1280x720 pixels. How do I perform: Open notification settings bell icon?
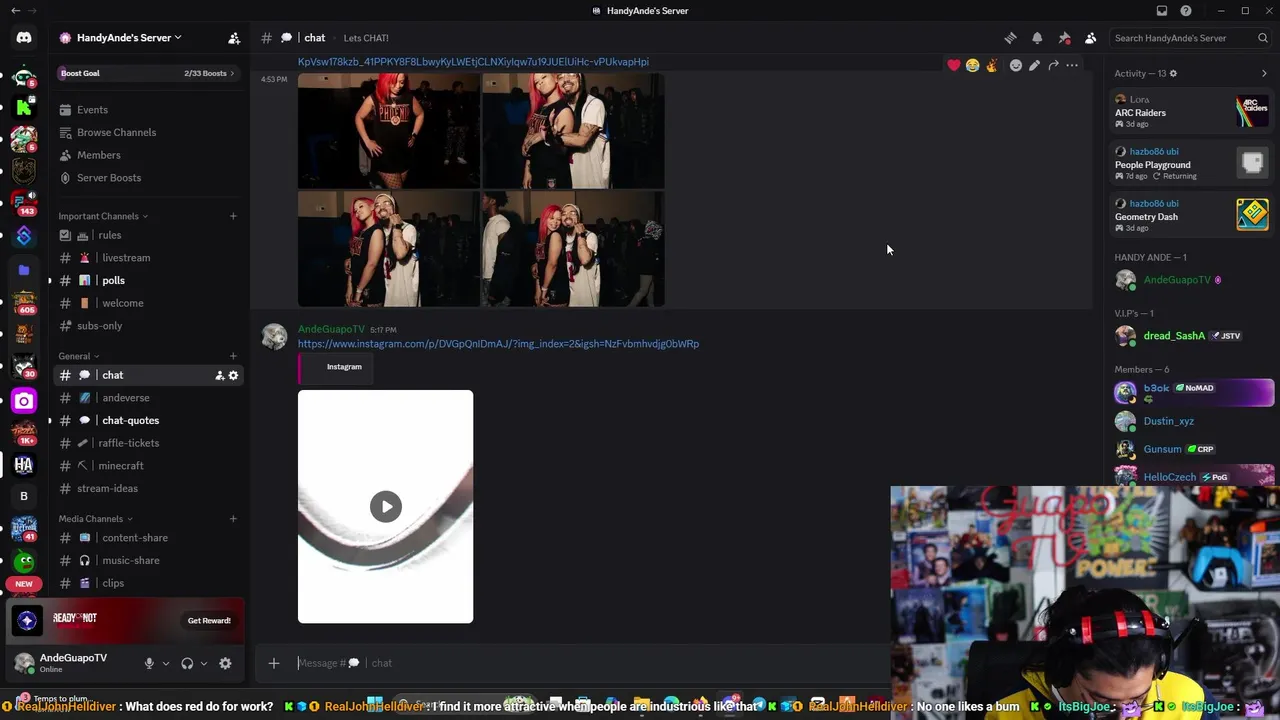pos(1037,38)
